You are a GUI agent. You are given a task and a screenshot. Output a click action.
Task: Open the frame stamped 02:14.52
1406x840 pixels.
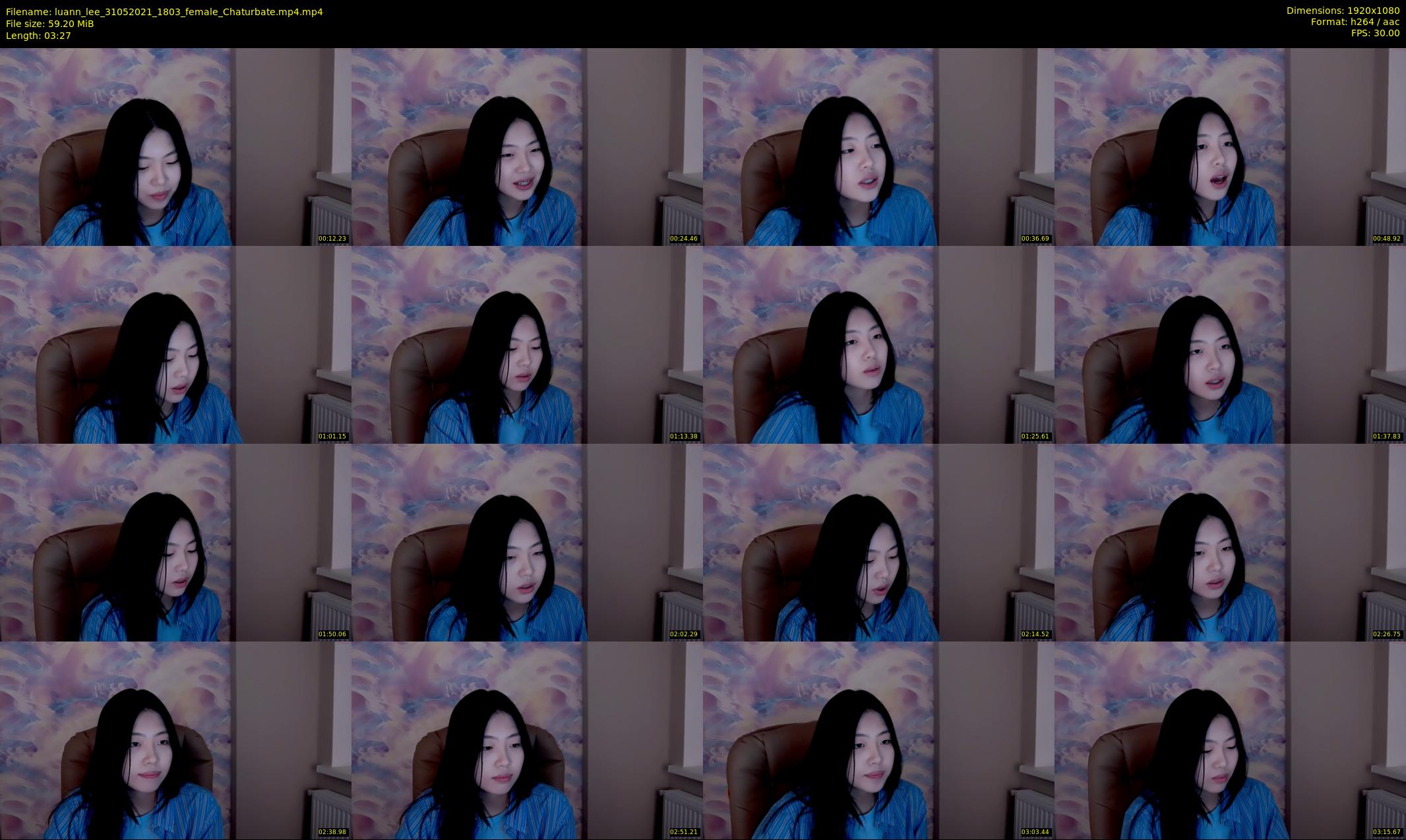tap(878, 542)
